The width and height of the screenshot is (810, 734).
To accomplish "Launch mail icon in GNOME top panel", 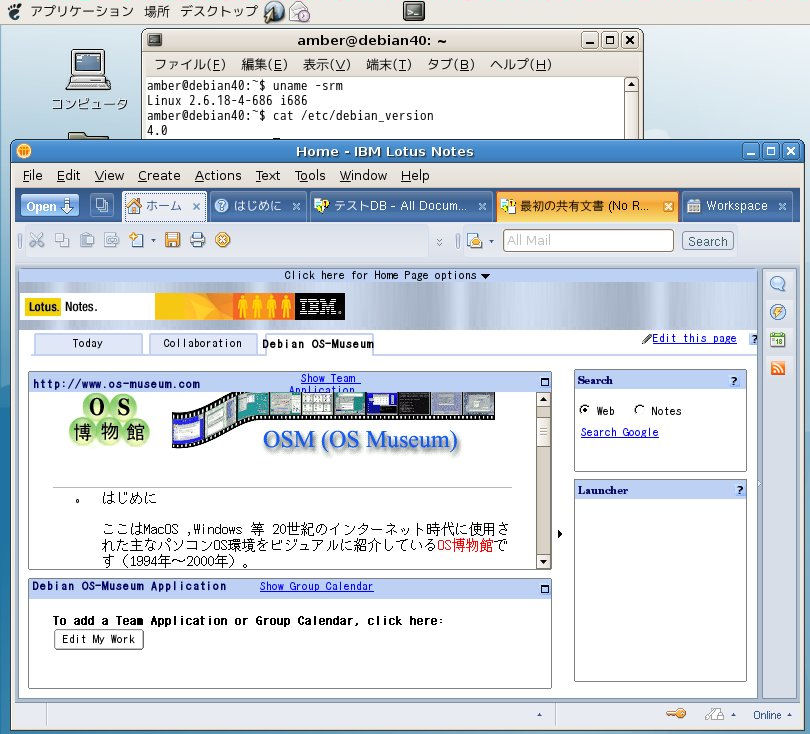I will [300, 11].
